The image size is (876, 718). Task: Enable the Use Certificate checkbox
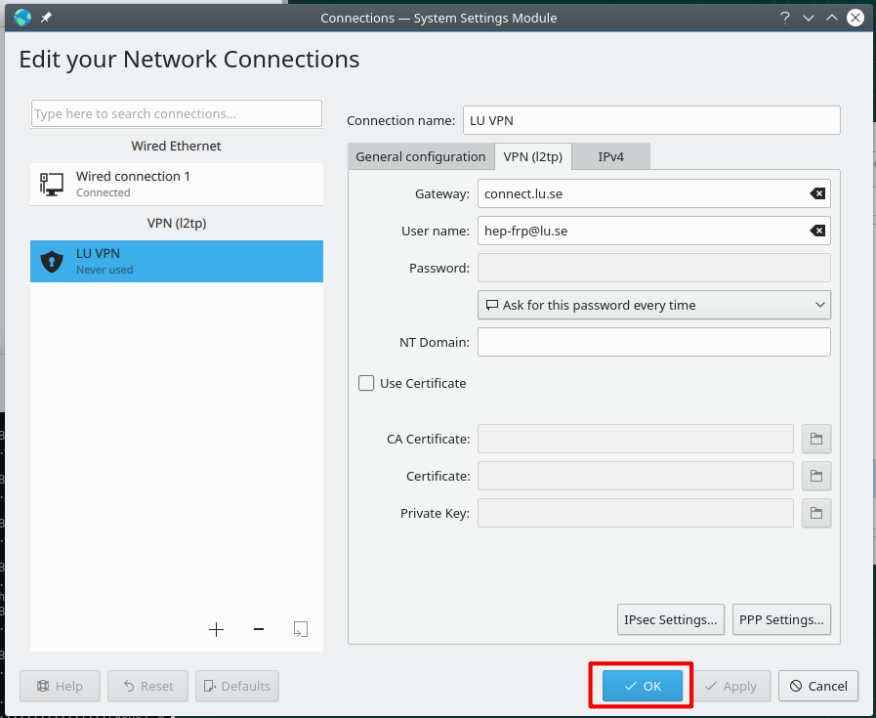[x=366, y=383]
